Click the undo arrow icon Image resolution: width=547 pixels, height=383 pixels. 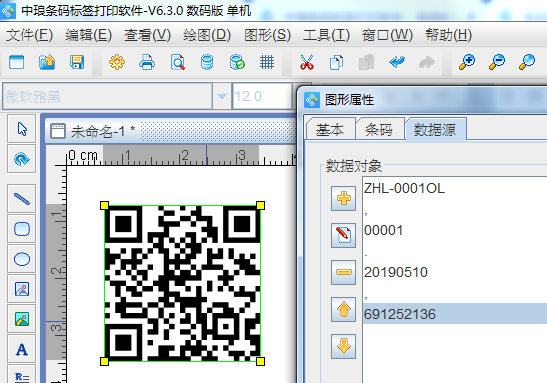397,62
